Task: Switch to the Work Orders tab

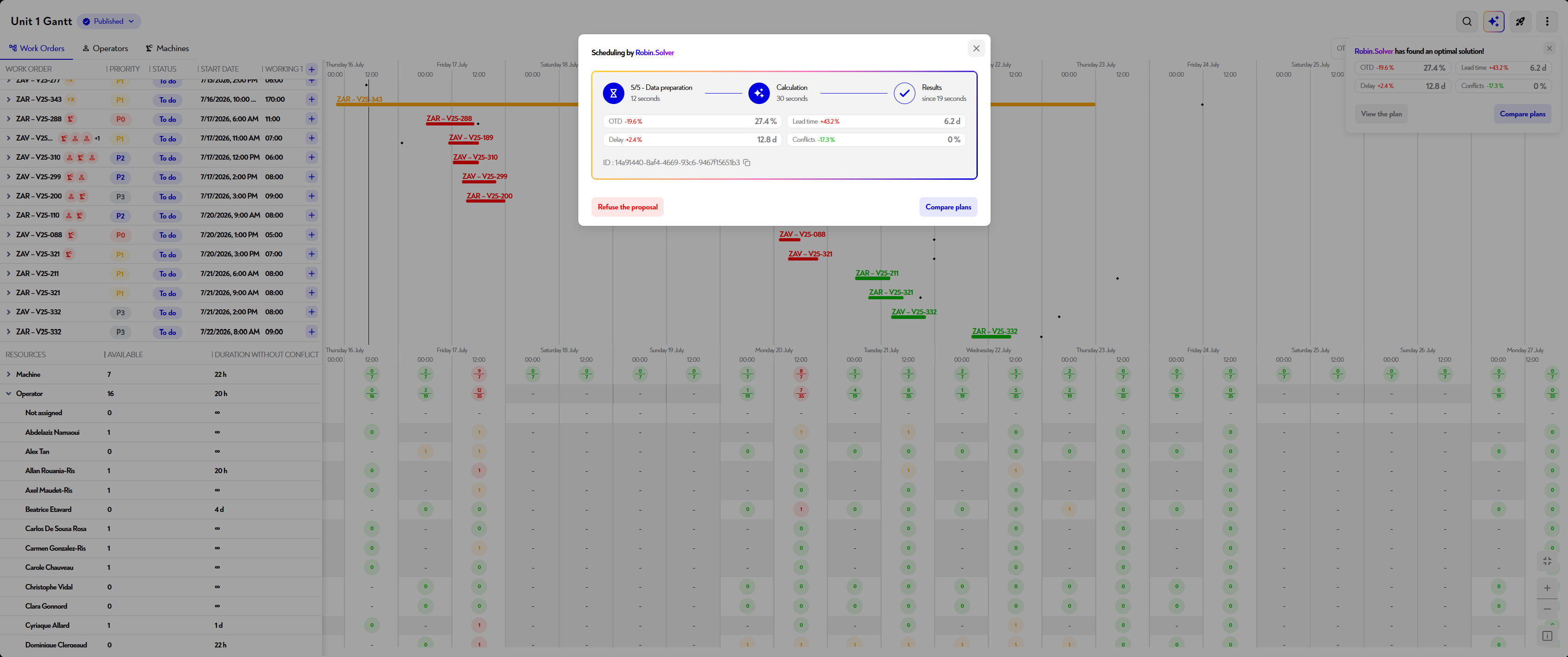Action: (36, 48)
